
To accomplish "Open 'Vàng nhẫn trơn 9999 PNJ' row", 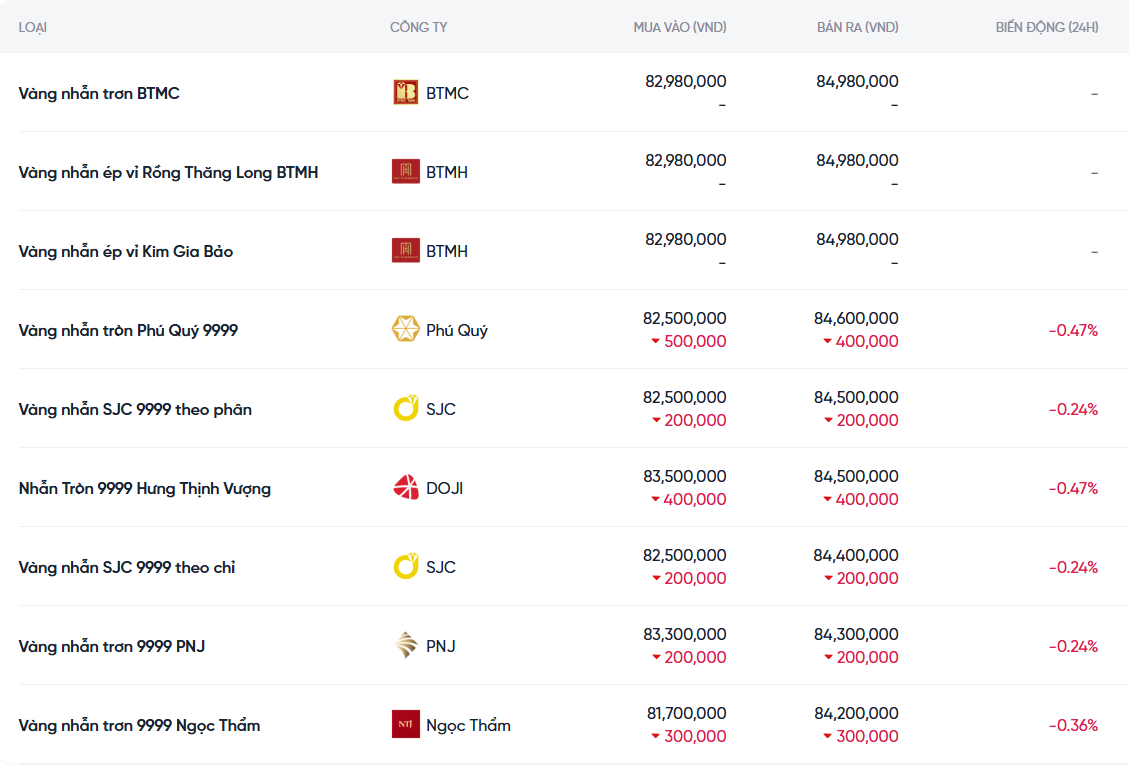I will (112, 646).
